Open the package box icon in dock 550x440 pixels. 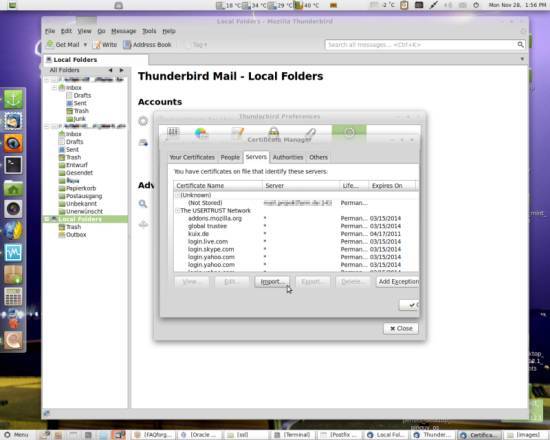[13, 274]
